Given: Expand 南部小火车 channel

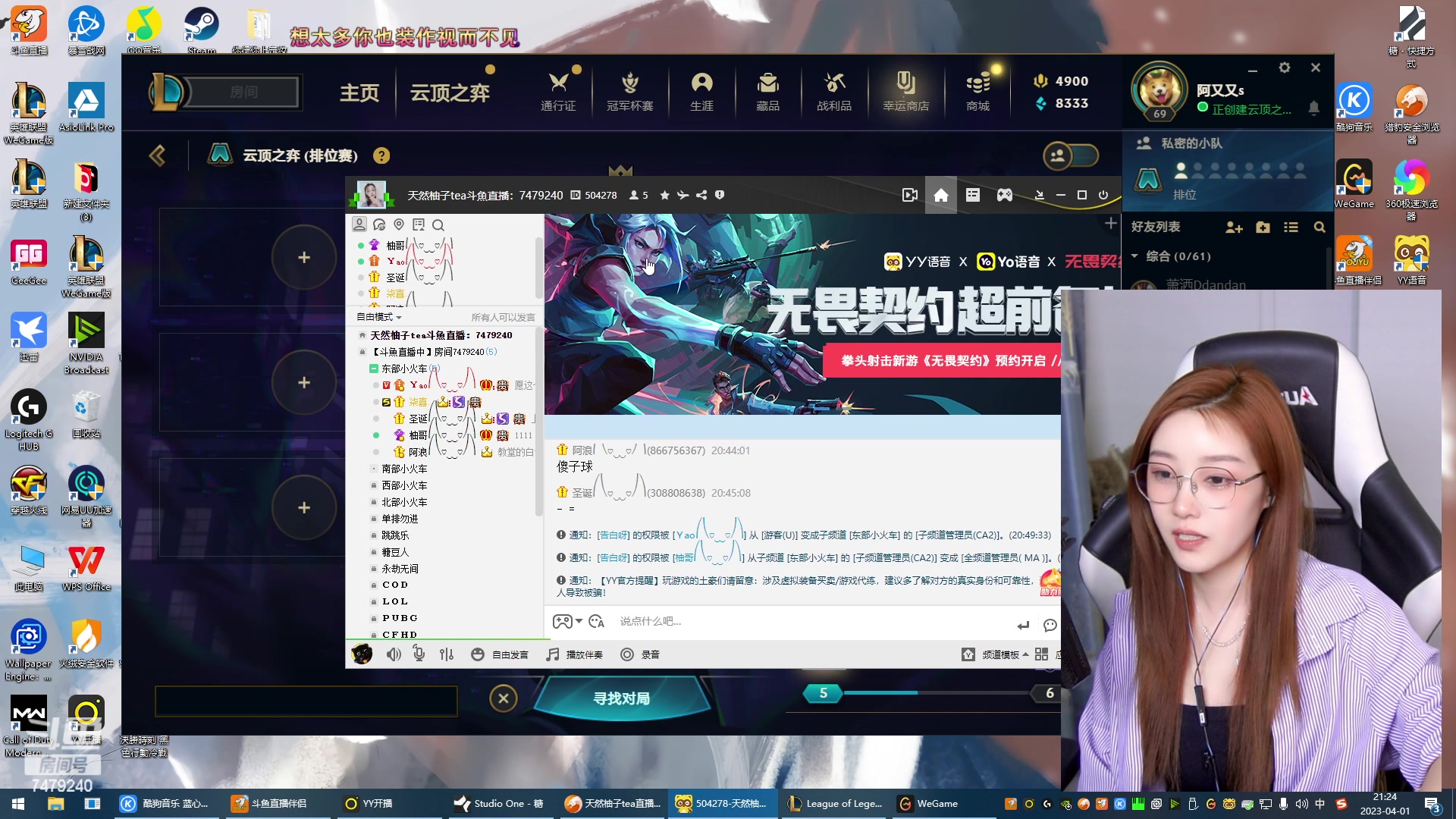Looking at the screenshot, I should tap(404, 469).
